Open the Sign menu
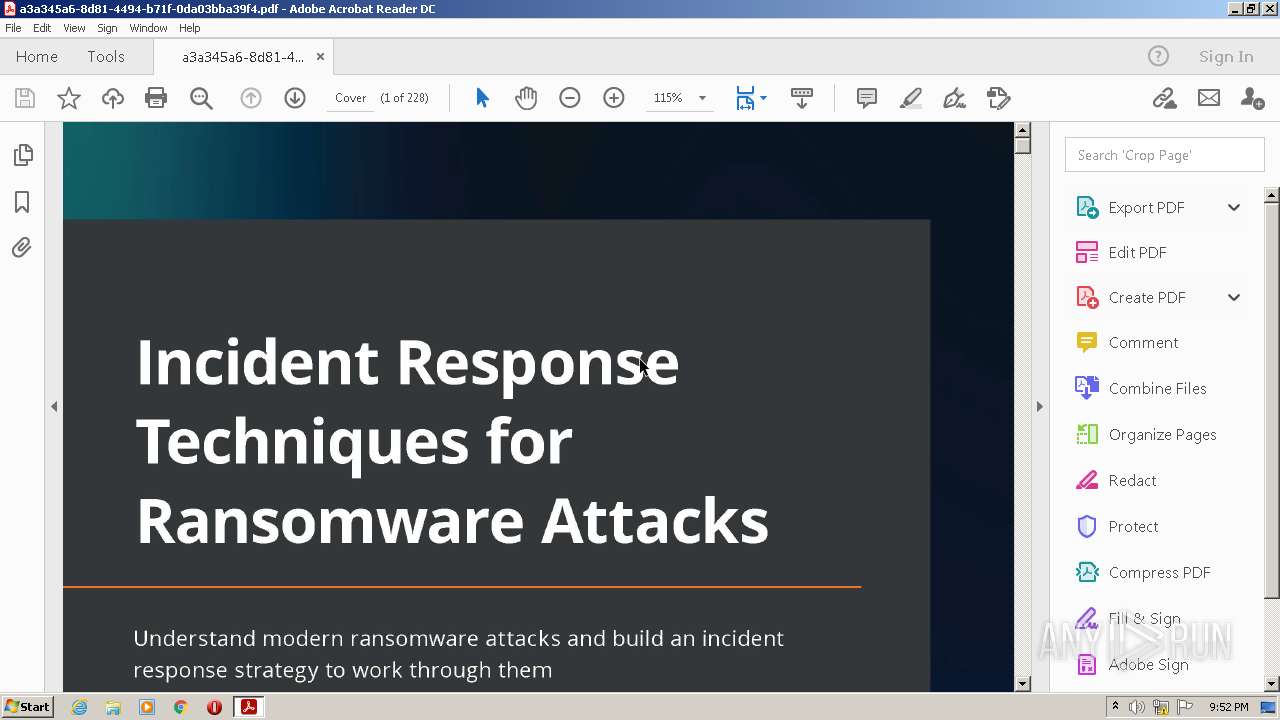 [x=107, y=28]
